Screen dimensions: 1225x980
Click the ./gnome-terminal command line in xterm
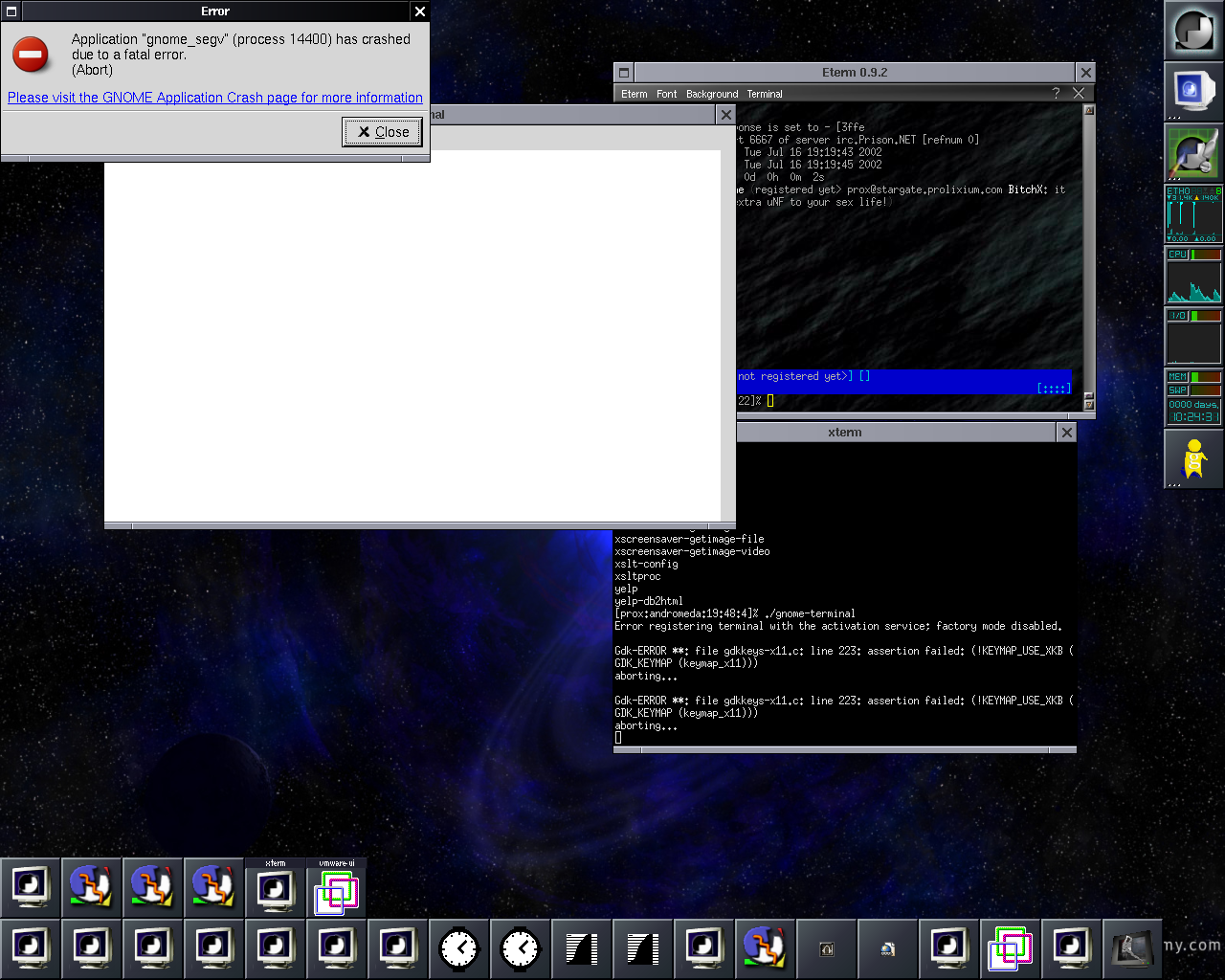(735, 613)
